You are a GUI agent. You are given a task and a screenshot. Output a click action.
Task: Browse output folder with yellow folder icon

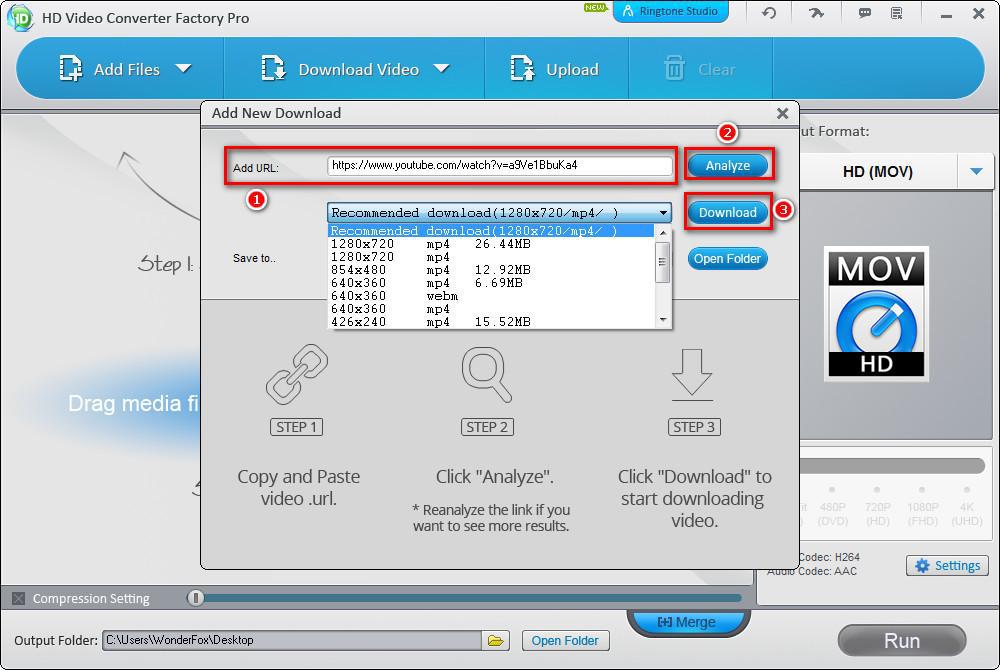point(494,640)
